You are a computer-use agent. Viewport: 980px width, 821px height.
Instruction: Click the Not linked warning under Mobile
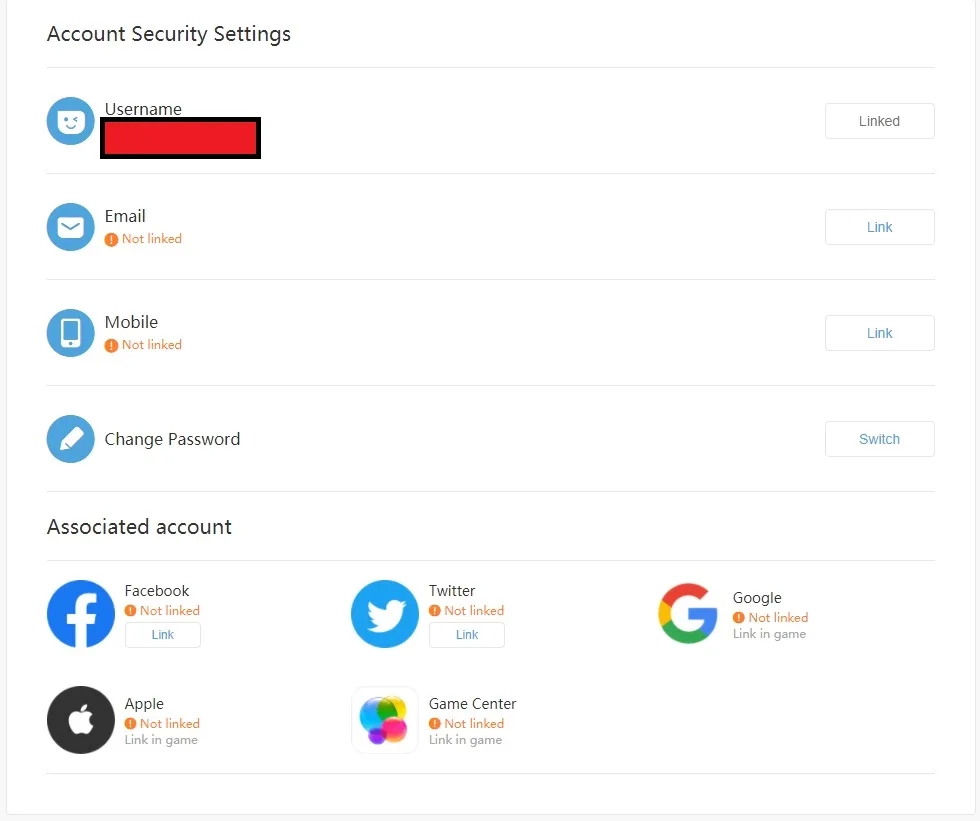(143, 345)
